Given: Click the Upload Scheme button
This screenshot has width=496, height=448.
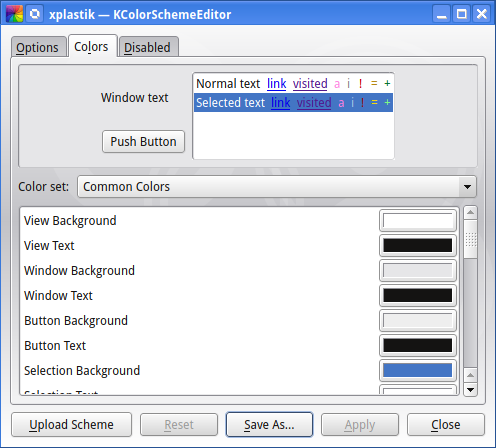Looking at the screenshot, I should [72, 425].
